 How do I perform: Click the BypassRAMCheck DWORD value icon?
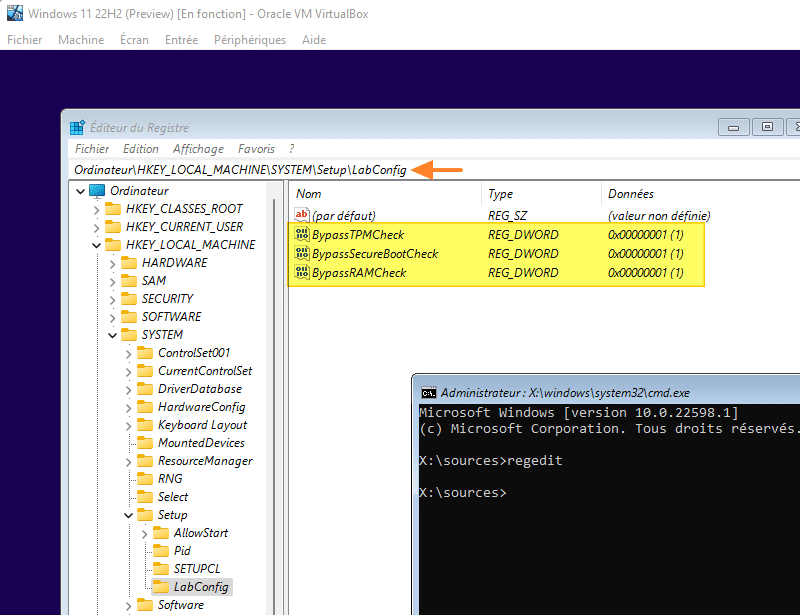click(302, 273)
